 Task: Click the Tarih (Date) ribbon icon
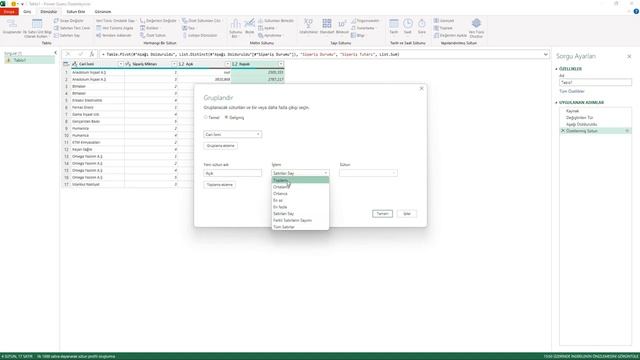tap(393, 25)
